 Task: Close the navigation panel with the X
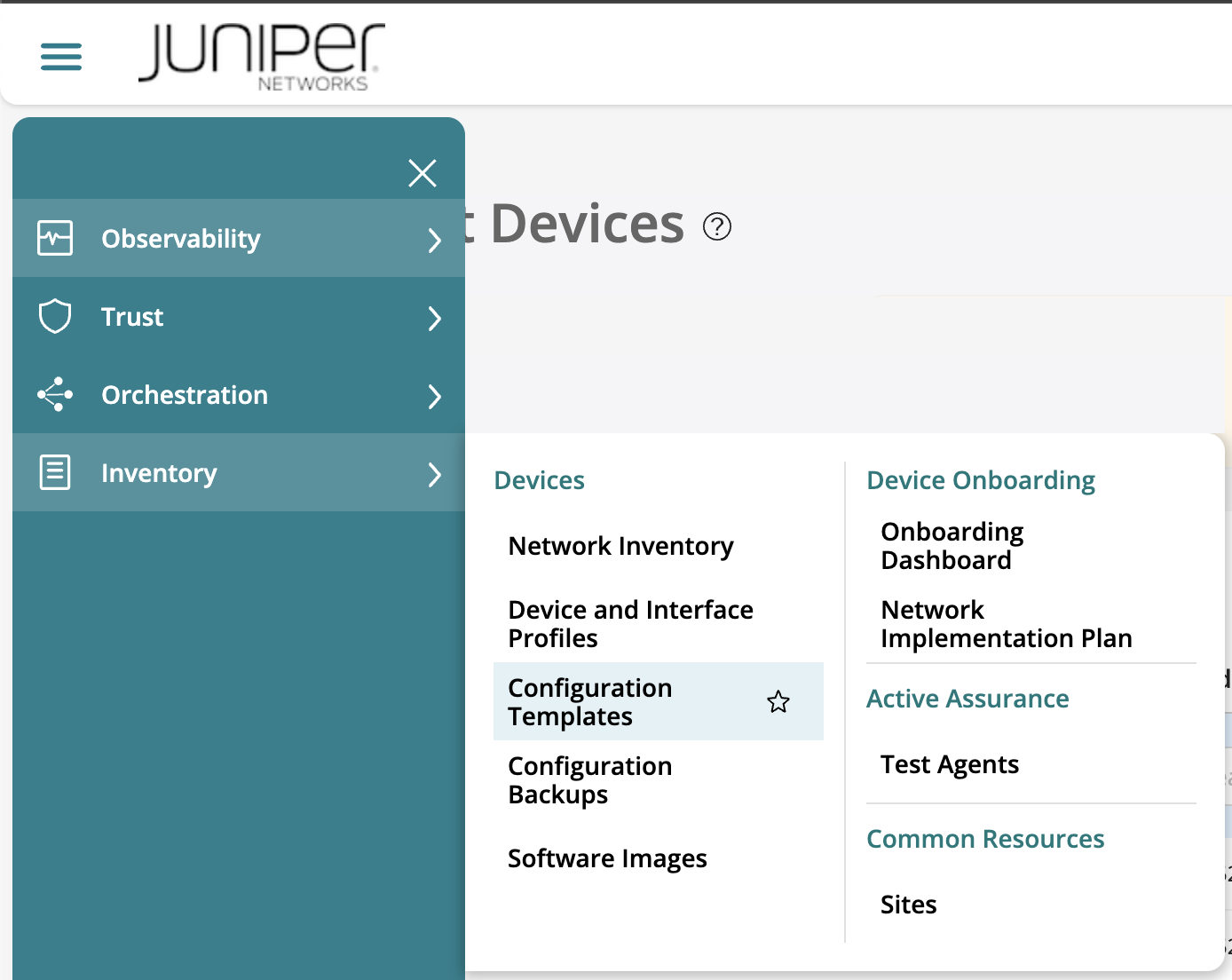click(423, 173)
